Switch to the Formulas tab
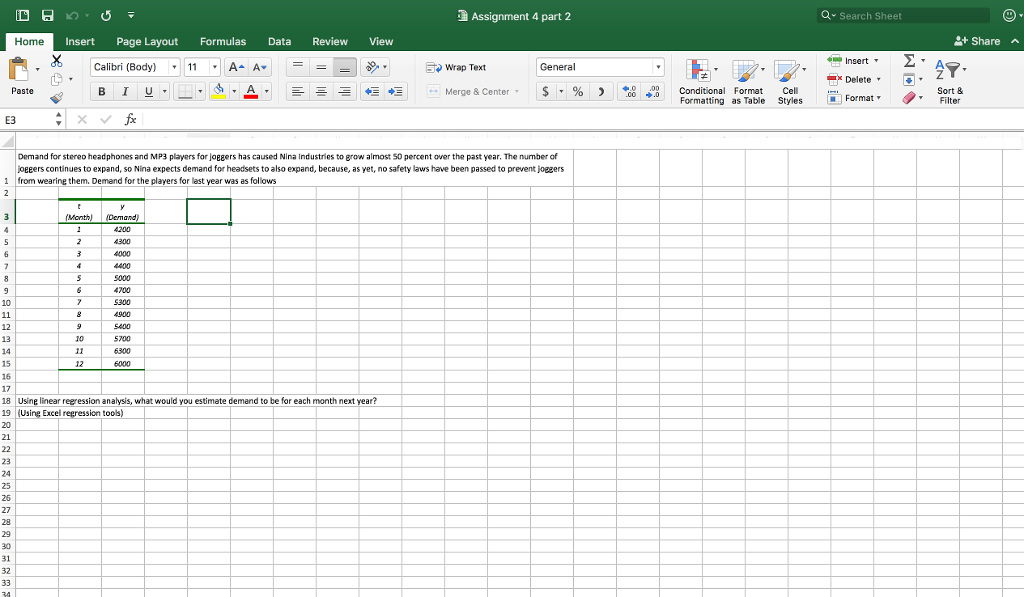Image resolution: width=1024 pixels, height=597 pixels. tap(223, 42)
